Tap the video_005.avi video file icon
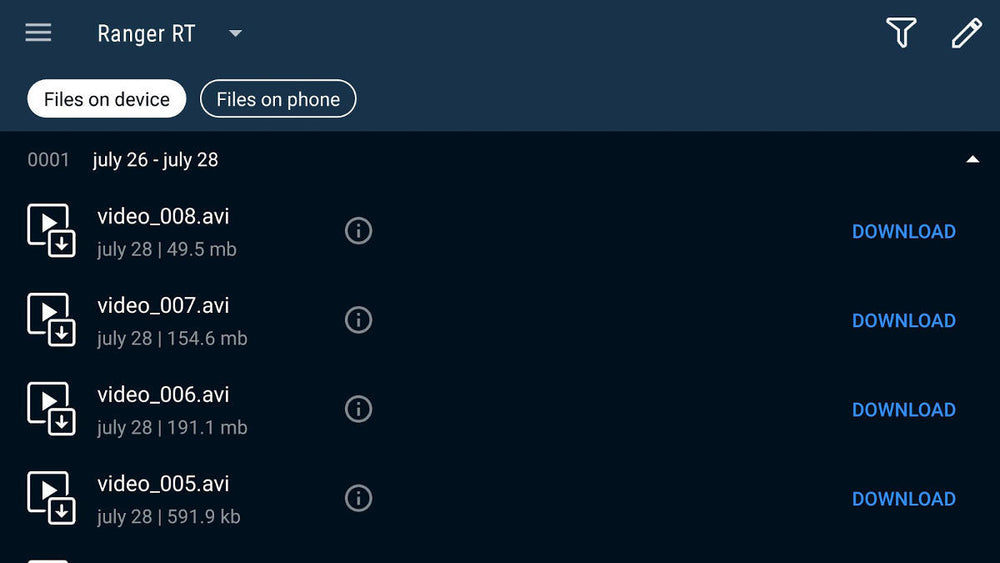This screenshot has width=1000, height=563. coord(50,498)
